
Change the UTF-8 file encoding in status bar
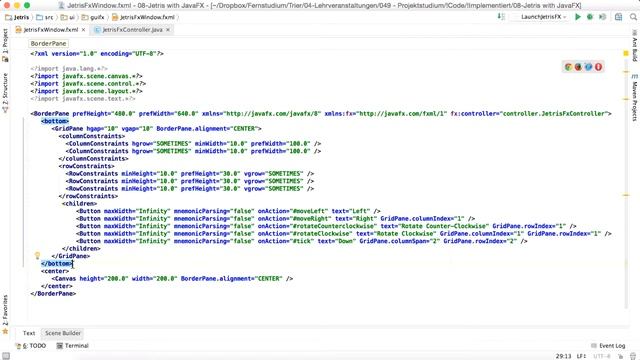[x=602, y=356]
